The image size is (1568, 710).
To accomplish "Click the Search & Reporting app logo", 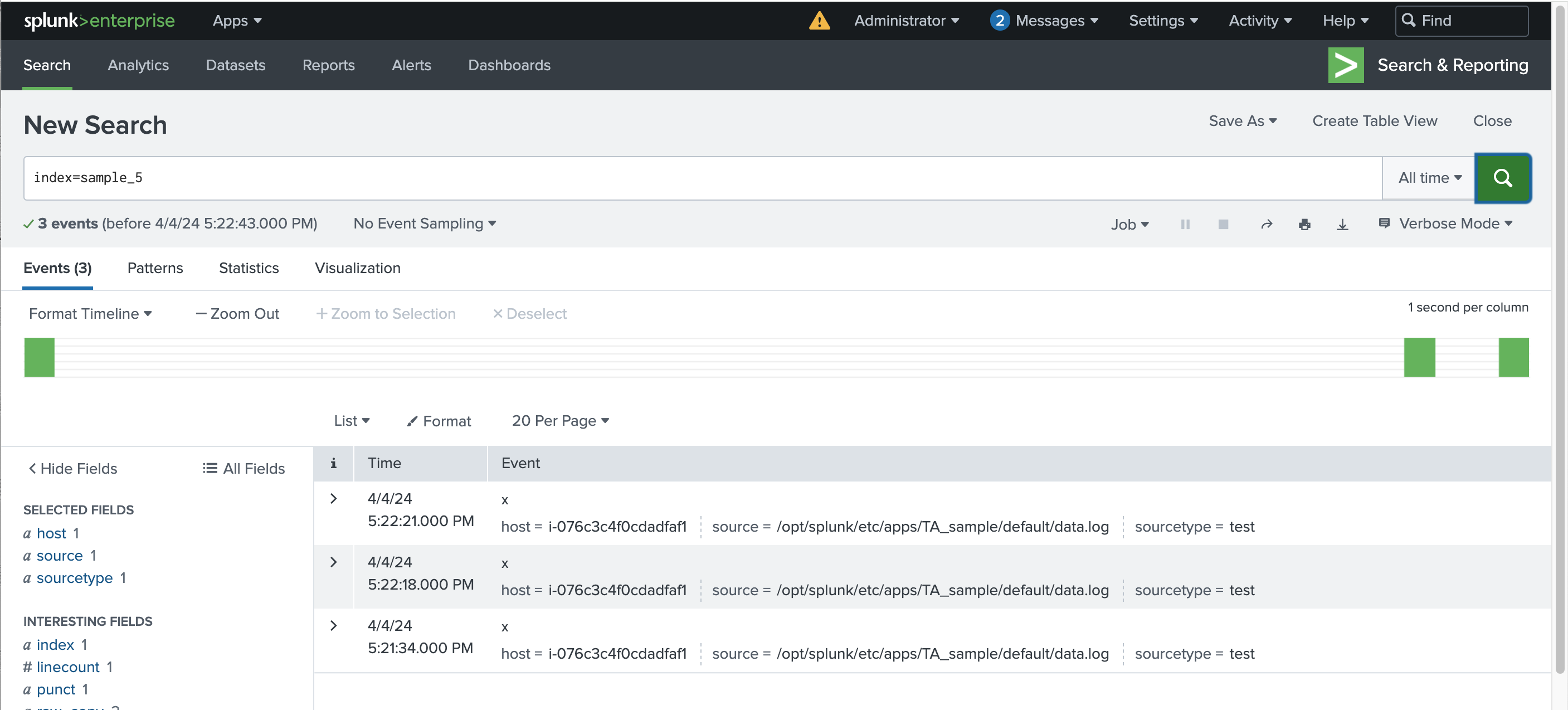I will [x=1345, y=65].
